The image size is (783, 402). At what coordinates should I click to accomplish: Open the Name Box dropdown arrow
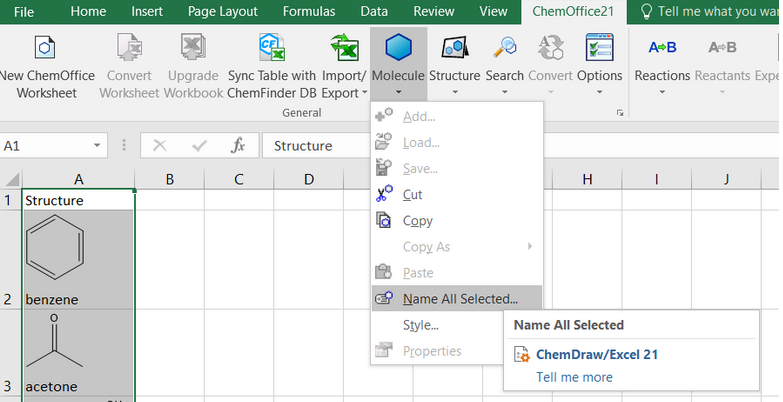[x=97, y=145]
